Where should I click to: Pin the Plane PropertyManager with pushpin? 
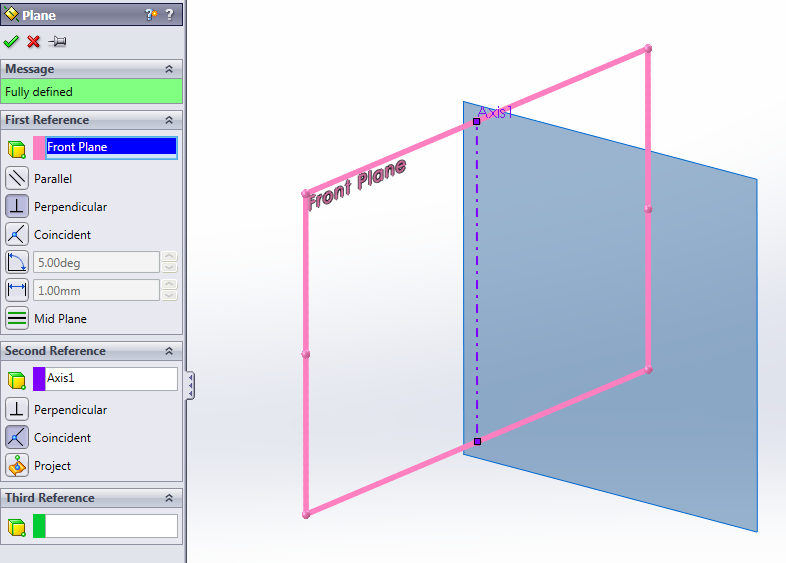coord(57,41)
